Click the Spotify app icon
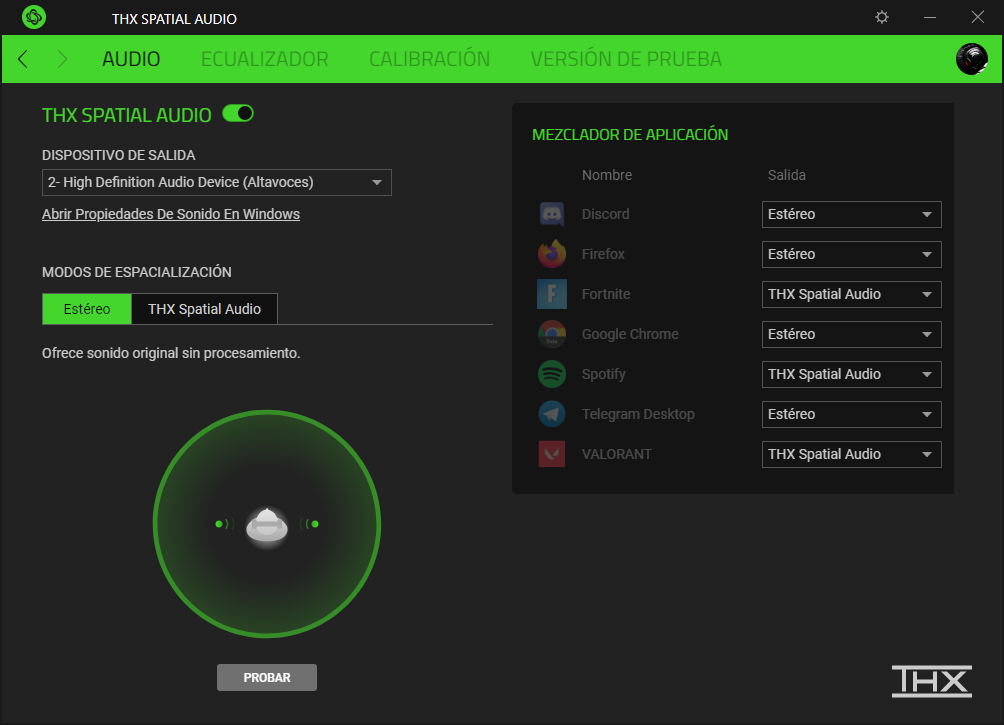1004x725 pixels. click(552, 374)
